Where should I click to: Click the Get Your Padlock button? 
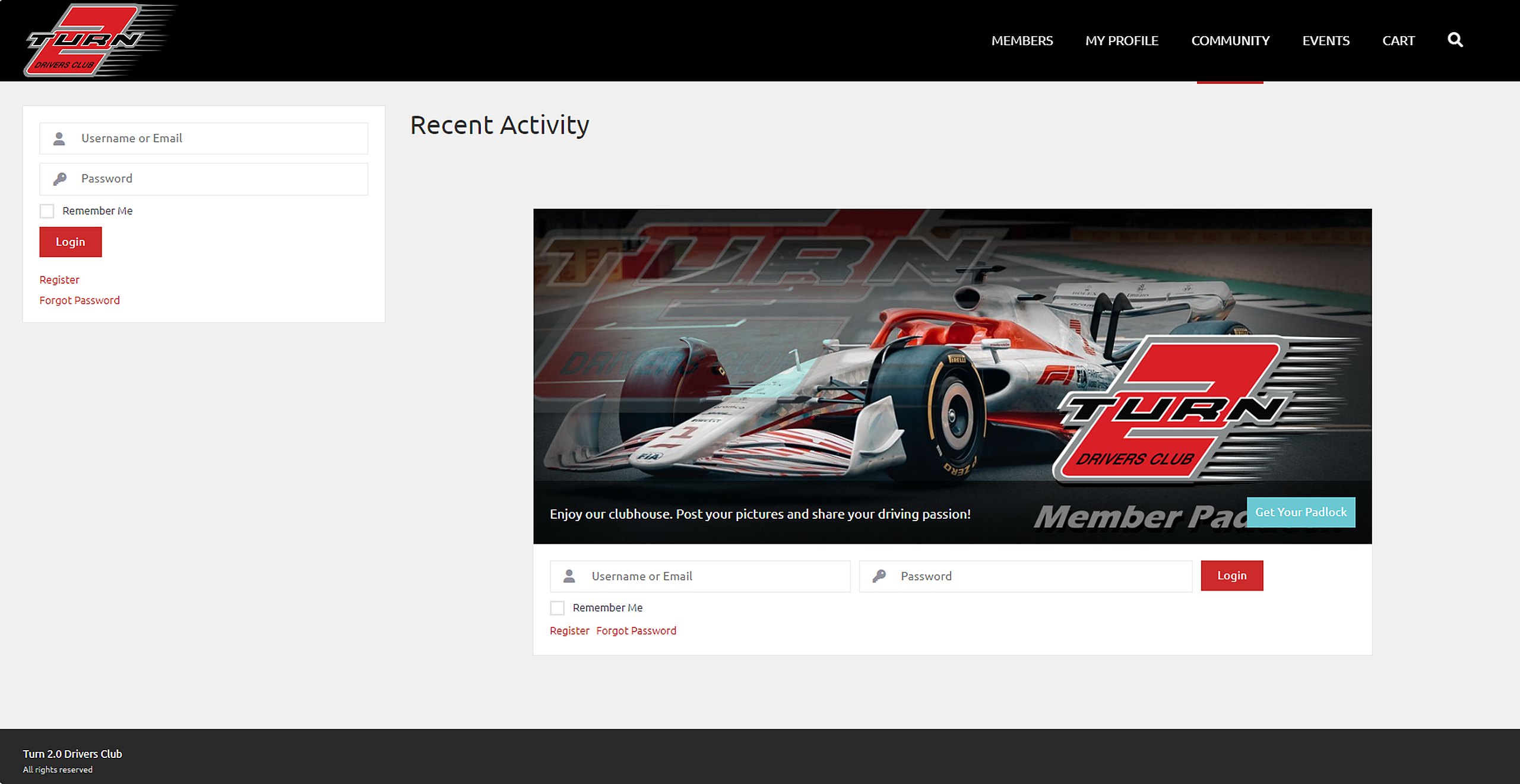[x=1301, y=512]
